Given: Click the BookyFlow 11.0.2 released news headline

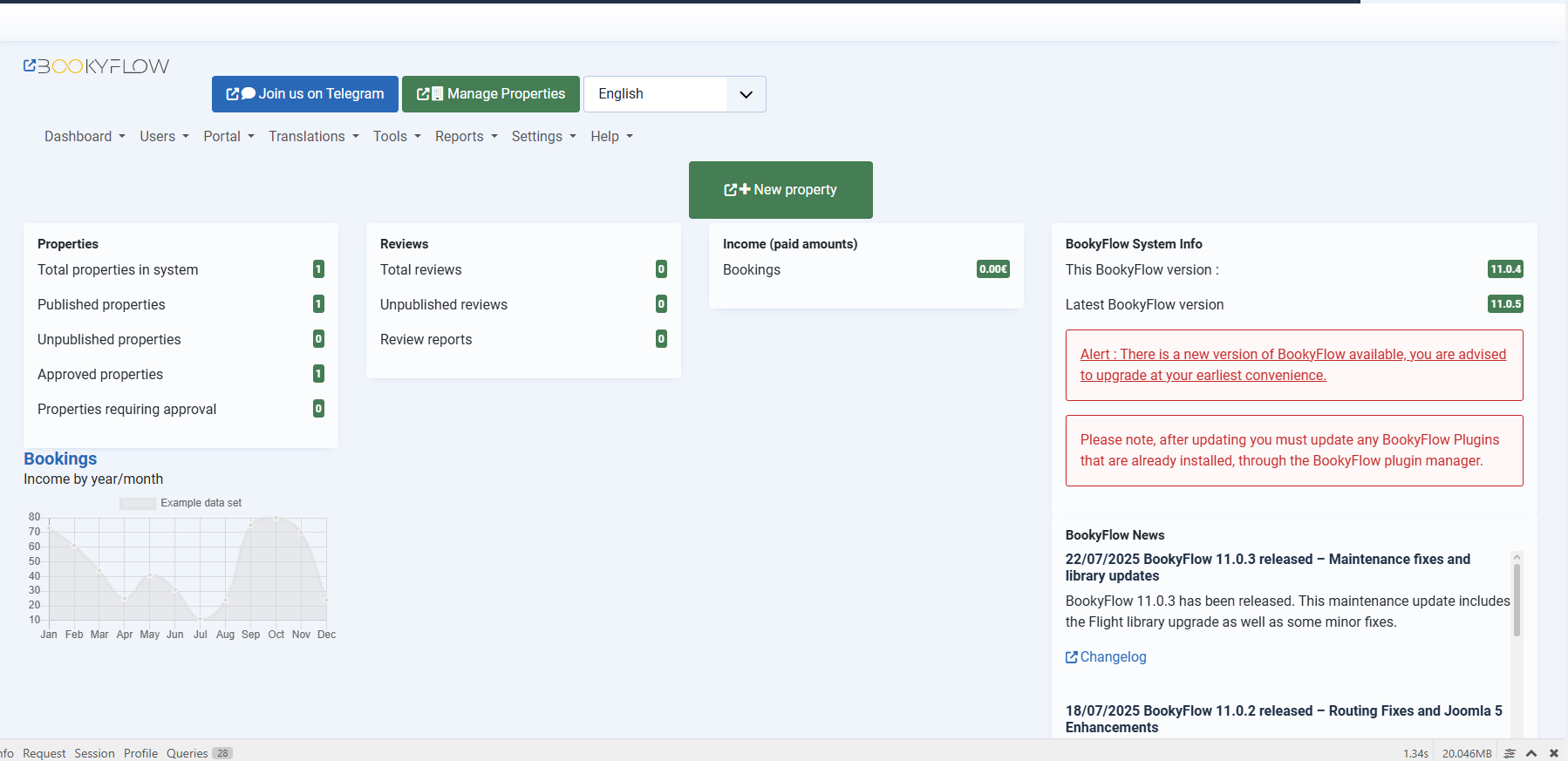Looking at the screenshot, I should click(1284, 719).
